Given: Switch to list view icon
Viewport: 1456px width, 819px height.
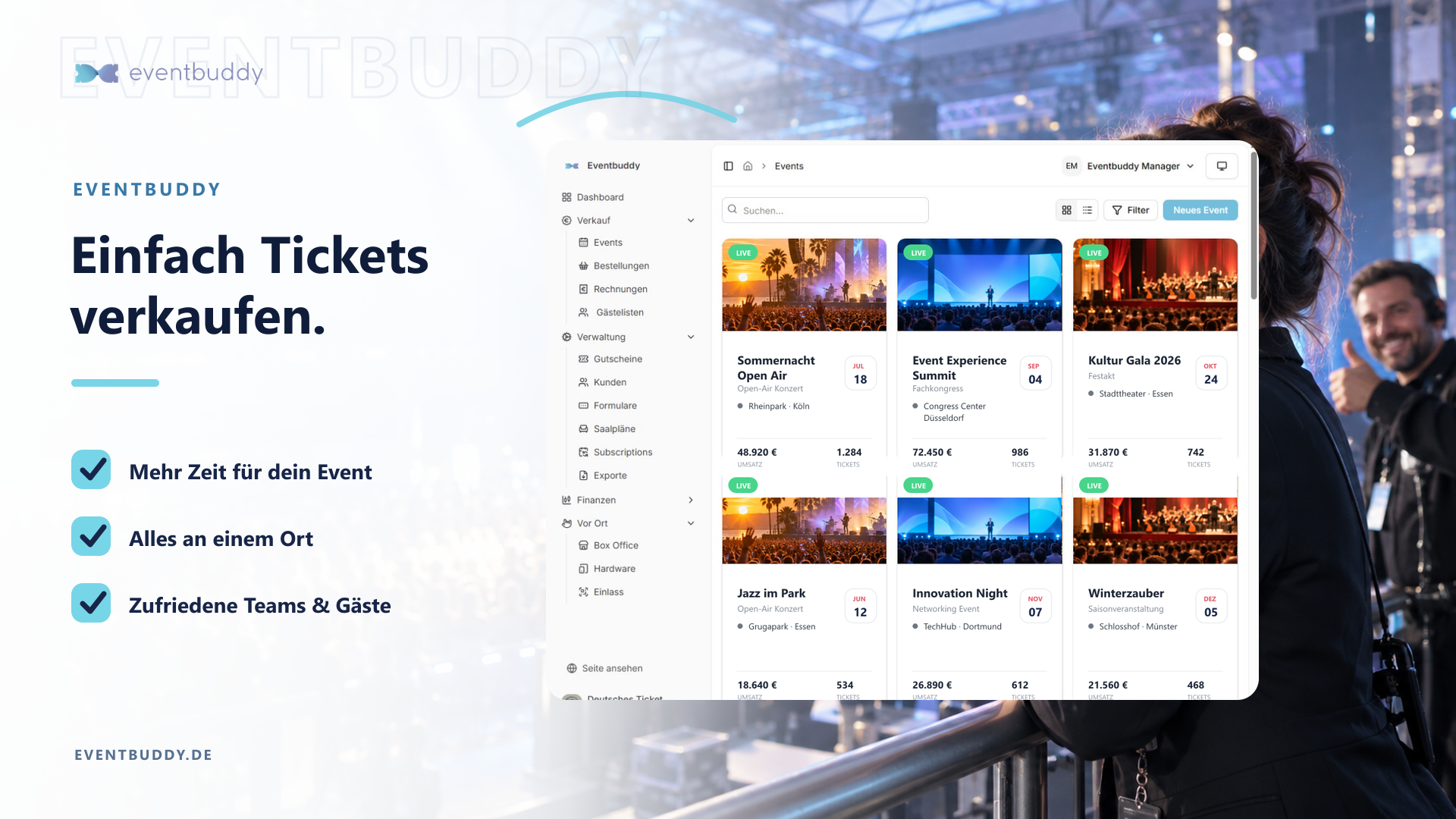Looking at the screenshot, I should pos(1087,210).
